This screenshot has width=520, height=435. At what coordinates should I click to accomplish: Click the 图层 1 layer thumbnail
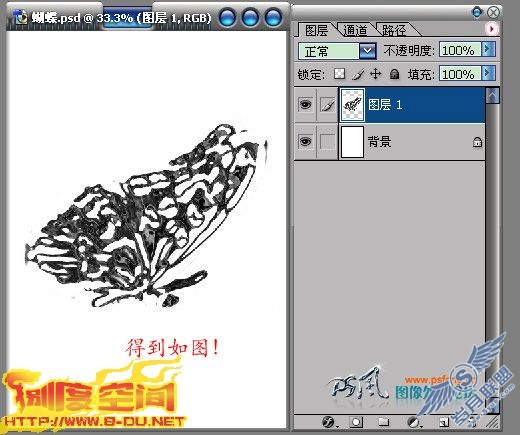352,105
